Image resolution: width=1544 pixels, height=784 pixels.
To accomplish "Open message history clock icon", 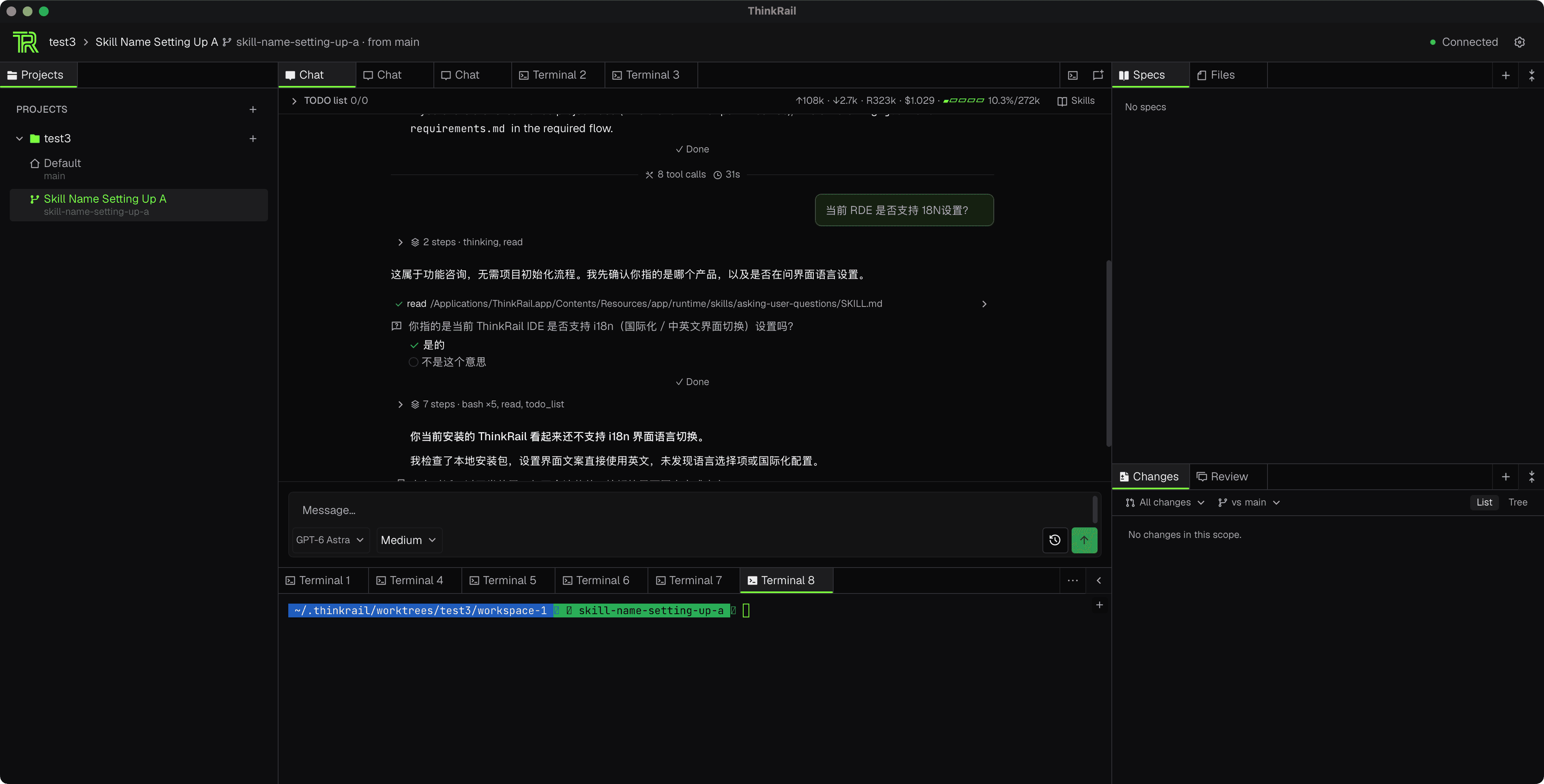I will pyautogui.click(x=1055, y=540).
